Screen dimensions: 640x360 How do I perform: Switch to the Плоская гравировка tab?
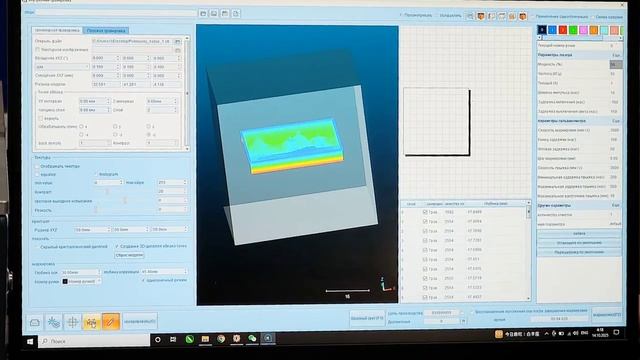tap(106, 31)
